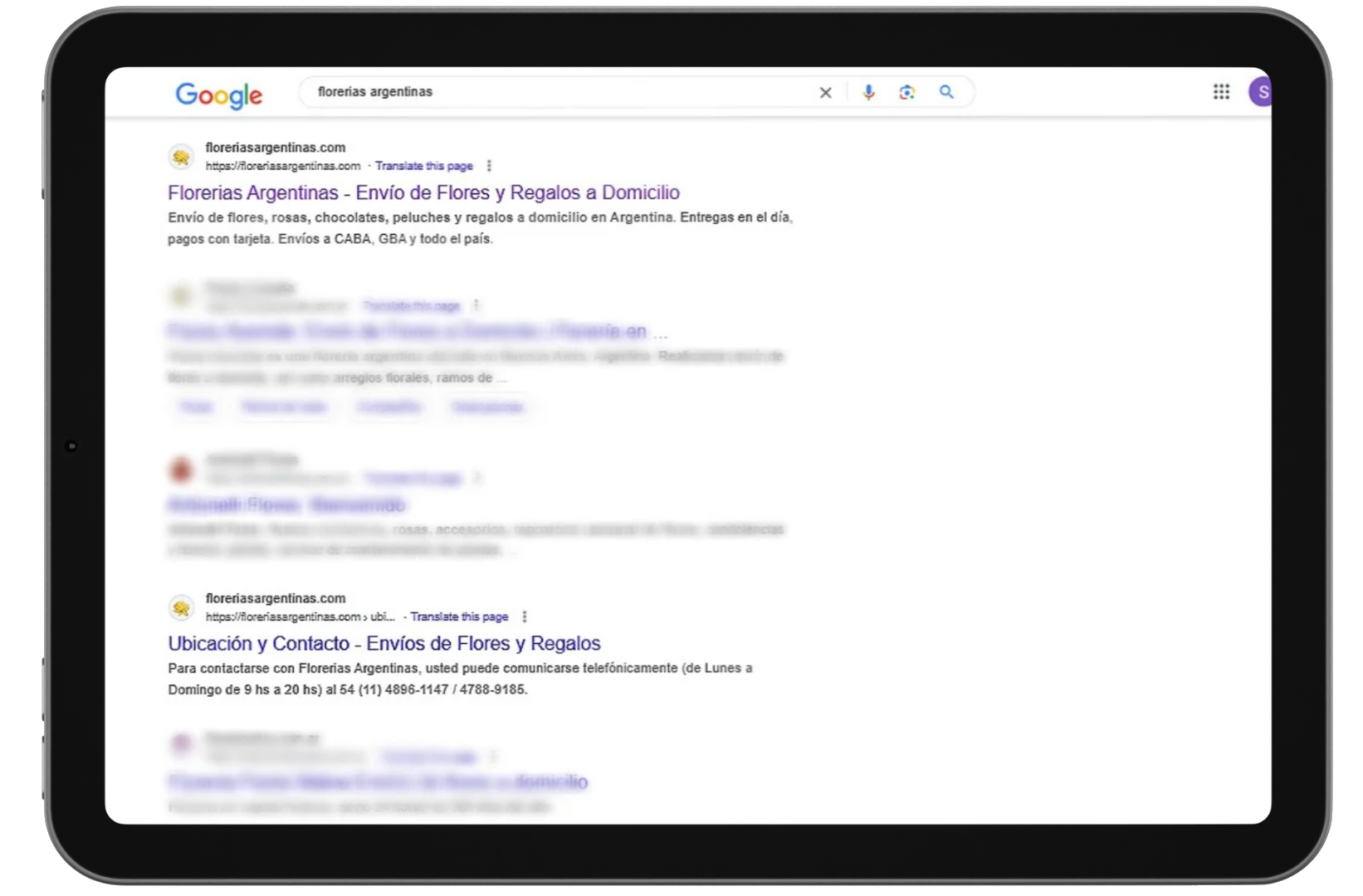The image size is (1363, 896).
Task: Open 'Florerias Argentinas - Envío de Flores y Regalos a Domicilio'
Action: 423,192
